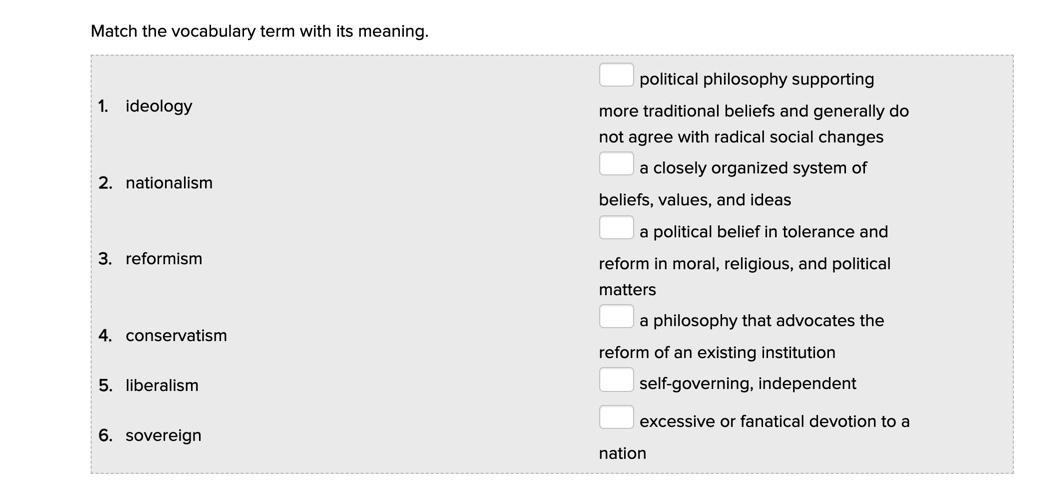Click the definition 'beliefs, values, and ideas'
This screenshot has height=503, width=1050.
[694, 200]
